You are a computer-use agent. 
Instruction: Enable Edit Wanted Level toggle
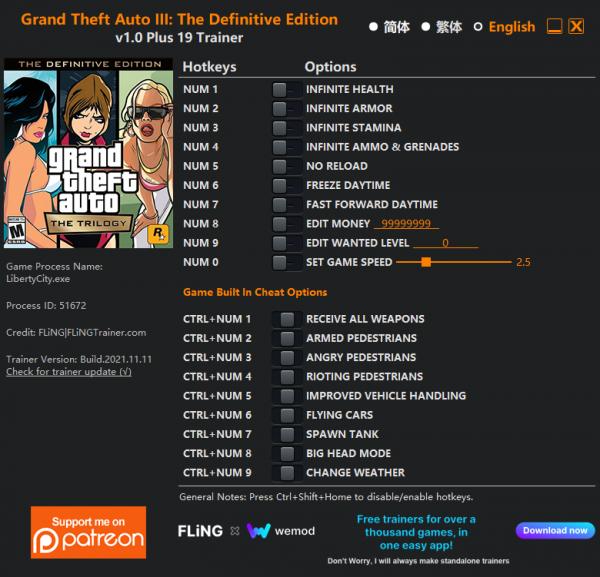287,243
